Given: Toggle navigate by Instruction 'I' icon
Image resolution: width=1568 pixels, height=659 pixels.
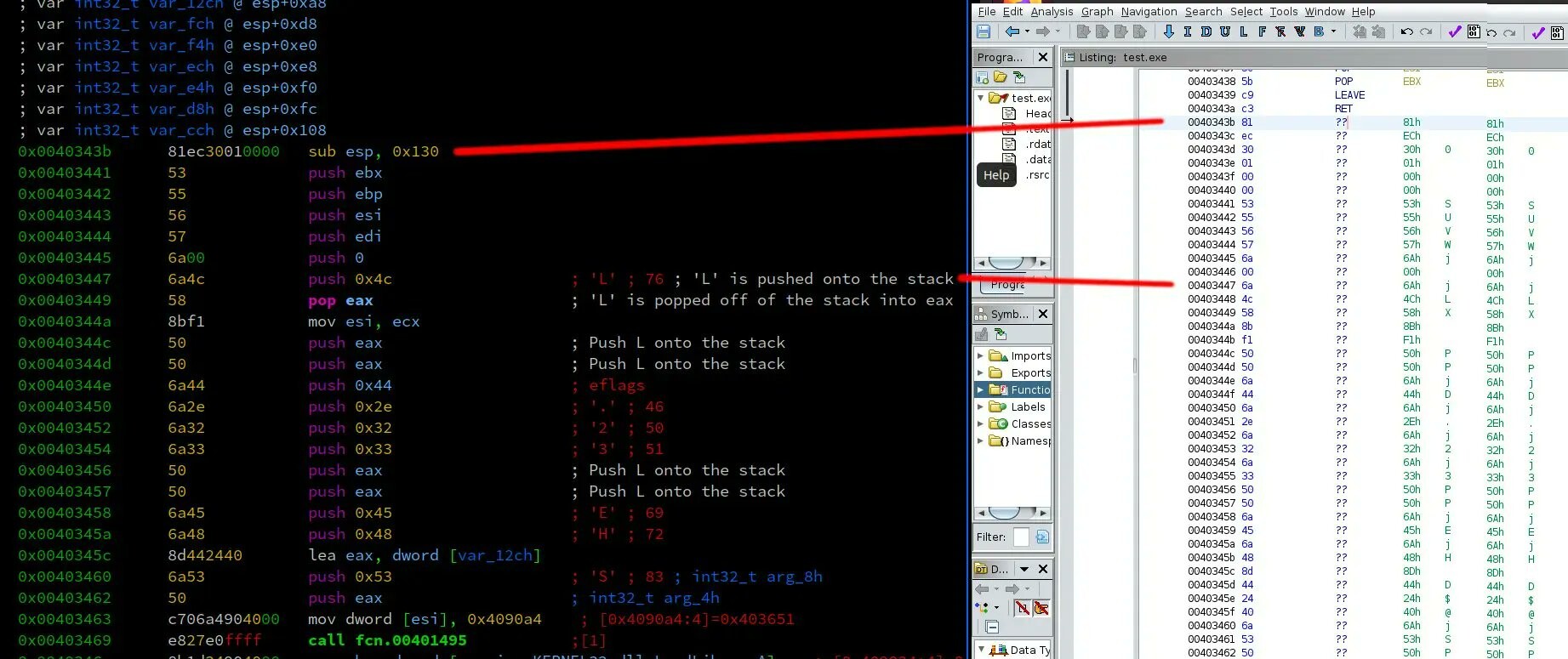Looking at the screenshot, I should pyautogui.click(x=1187, y=32).
